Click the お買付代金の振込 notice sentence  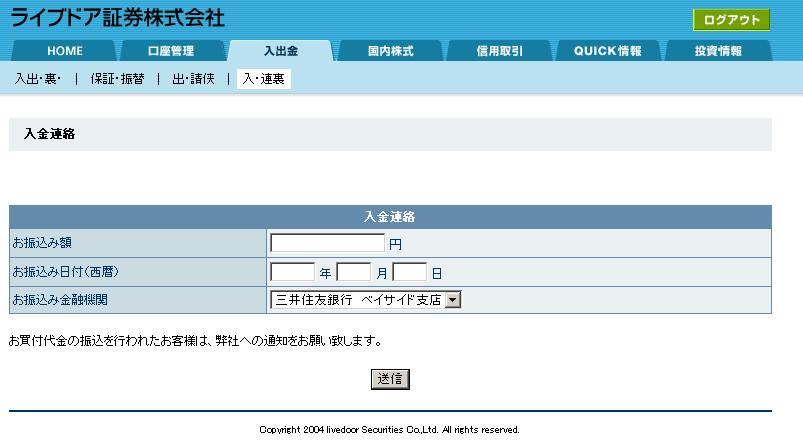196,341
